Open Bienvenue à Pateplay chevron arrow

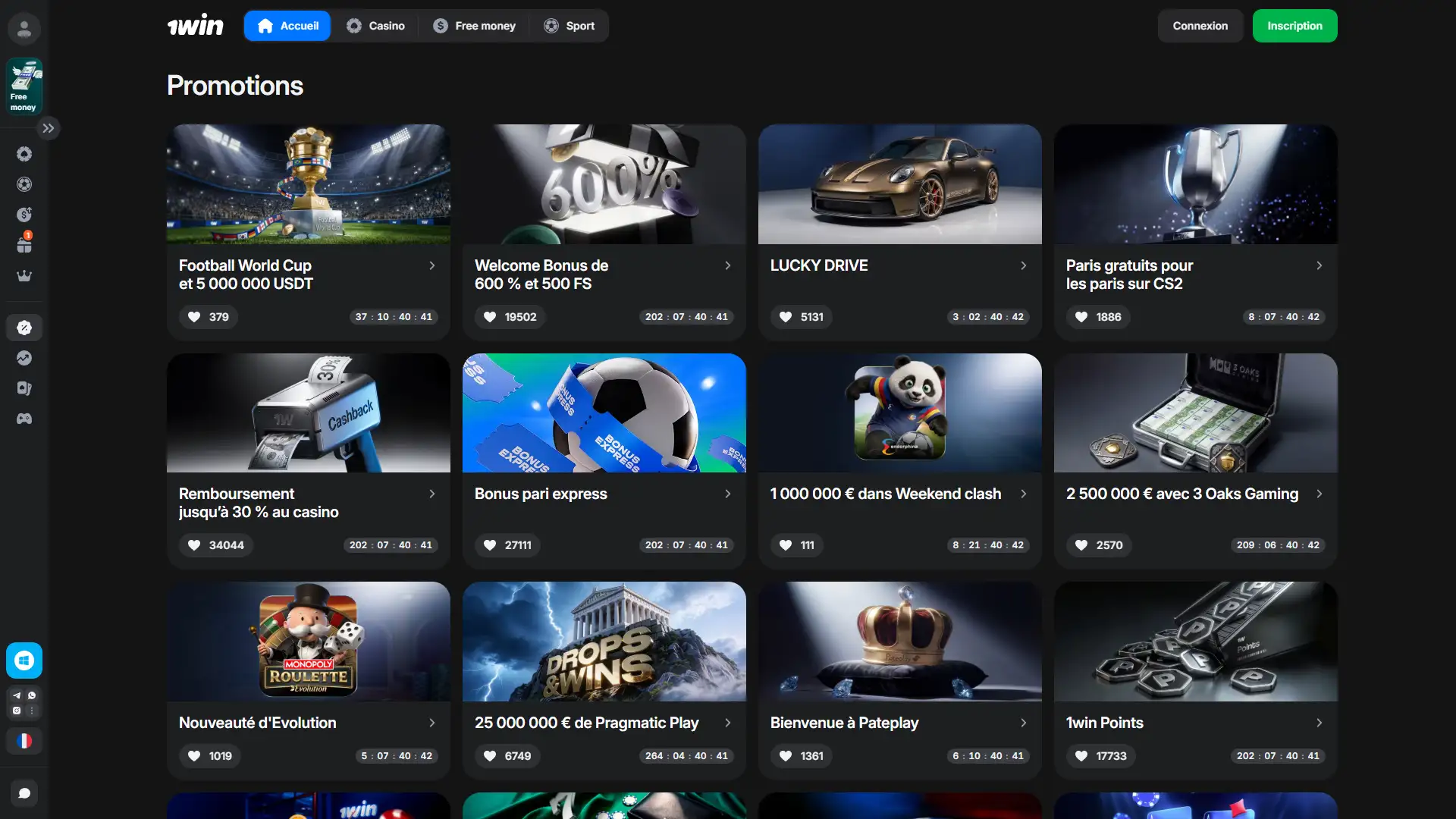click(1024, 723)
